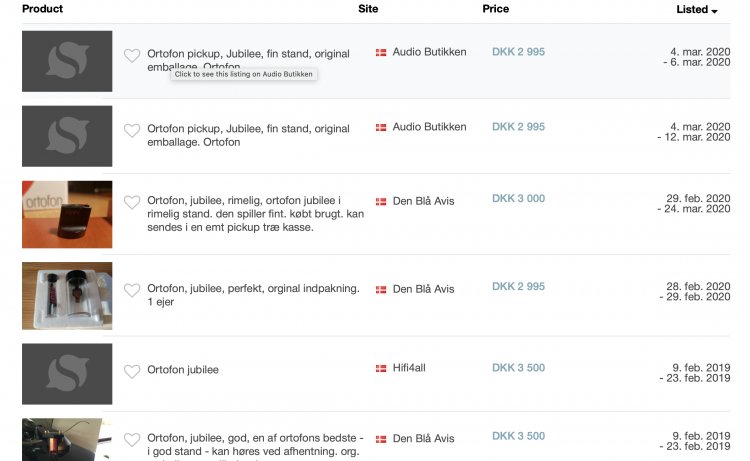750x461 pixels.
Task: Open orange Ortofon box photo thumbnail
Action: [67, 214]
